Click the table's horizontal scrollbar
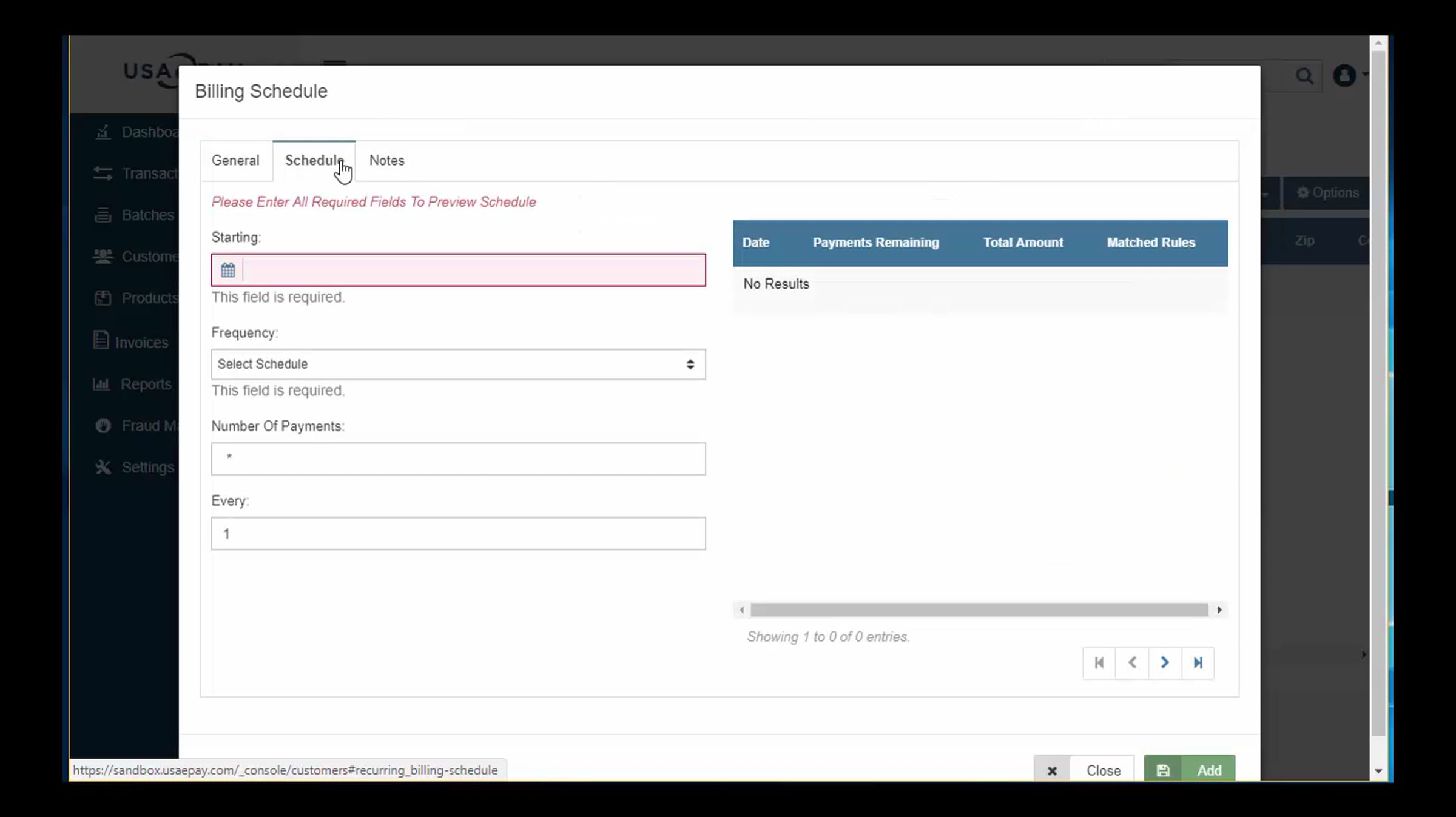This screenshot has height=817, width=1456. [x=979, y=610]
